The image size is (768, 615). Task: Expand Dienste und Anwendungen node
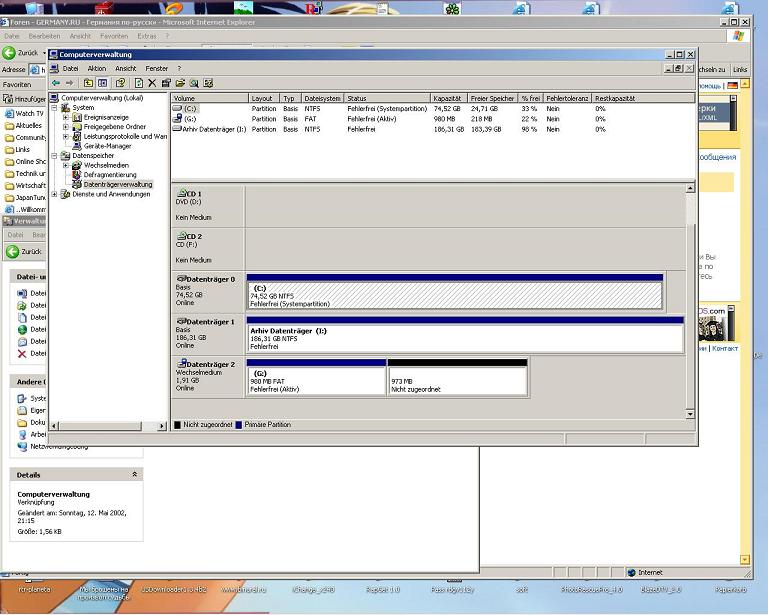coord(55,194)
